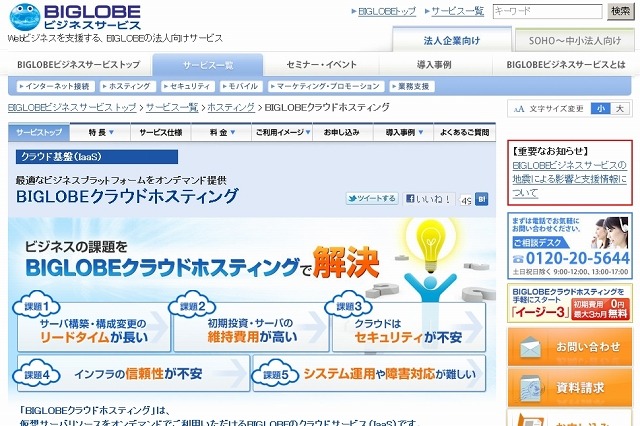Click the 課題4 cloud badge

(37, 374)
